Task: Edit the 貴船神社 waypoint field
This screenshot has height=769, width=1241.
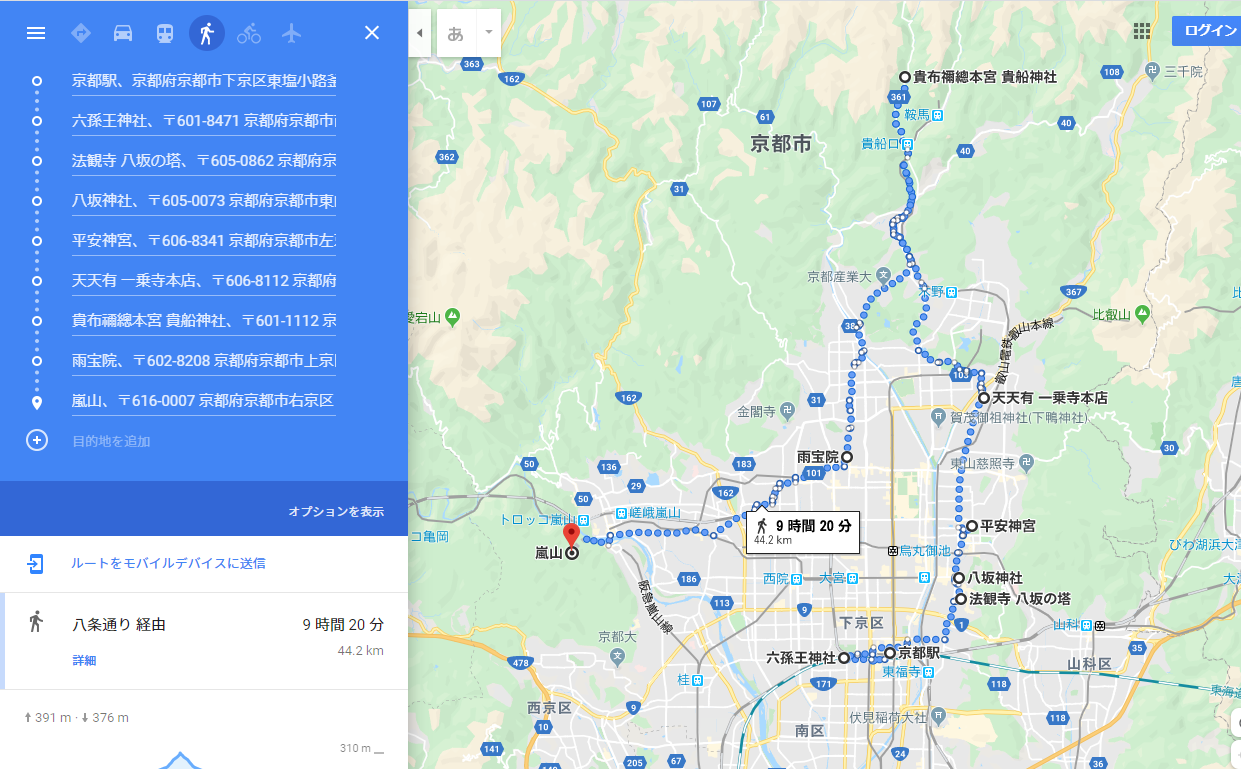Action: coord(204,320)
